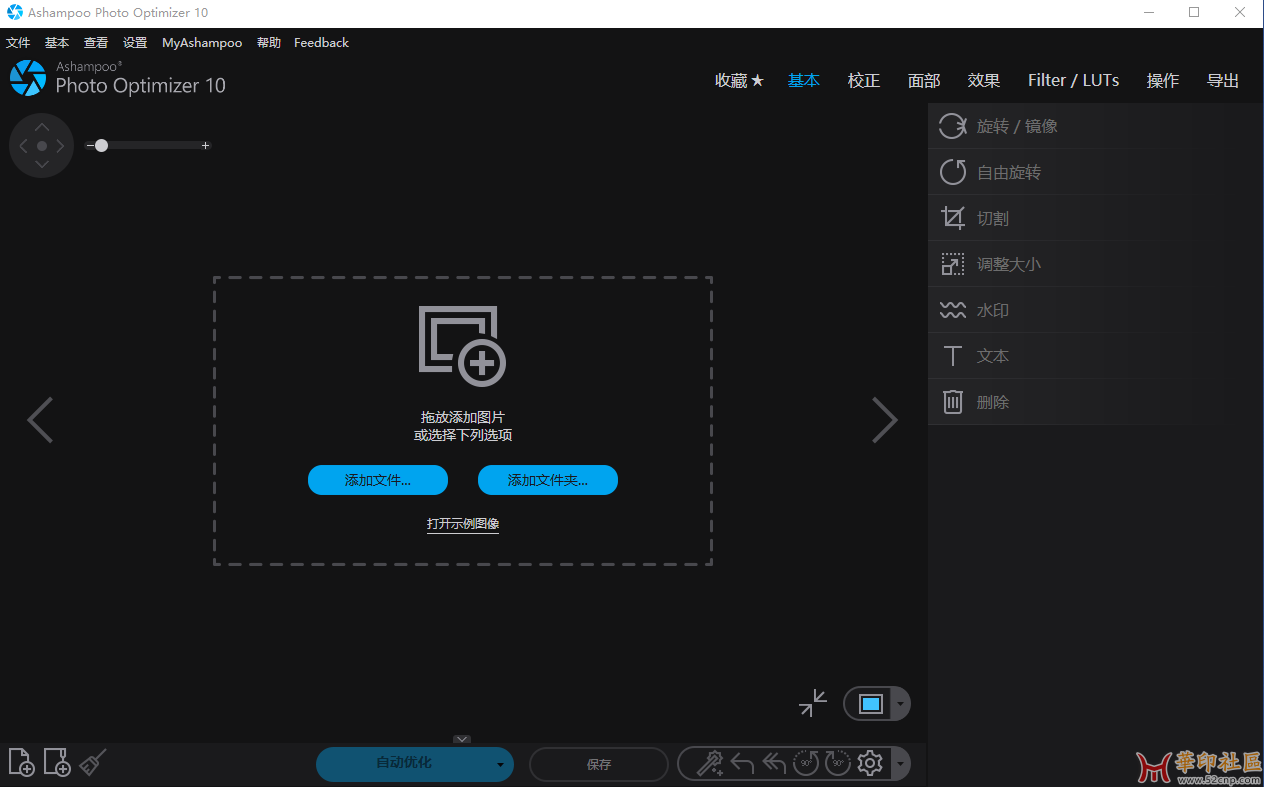Click the zoom slider plus end
The height and width of the screenshot is (787, 1264).
click(x=206, y=146)
